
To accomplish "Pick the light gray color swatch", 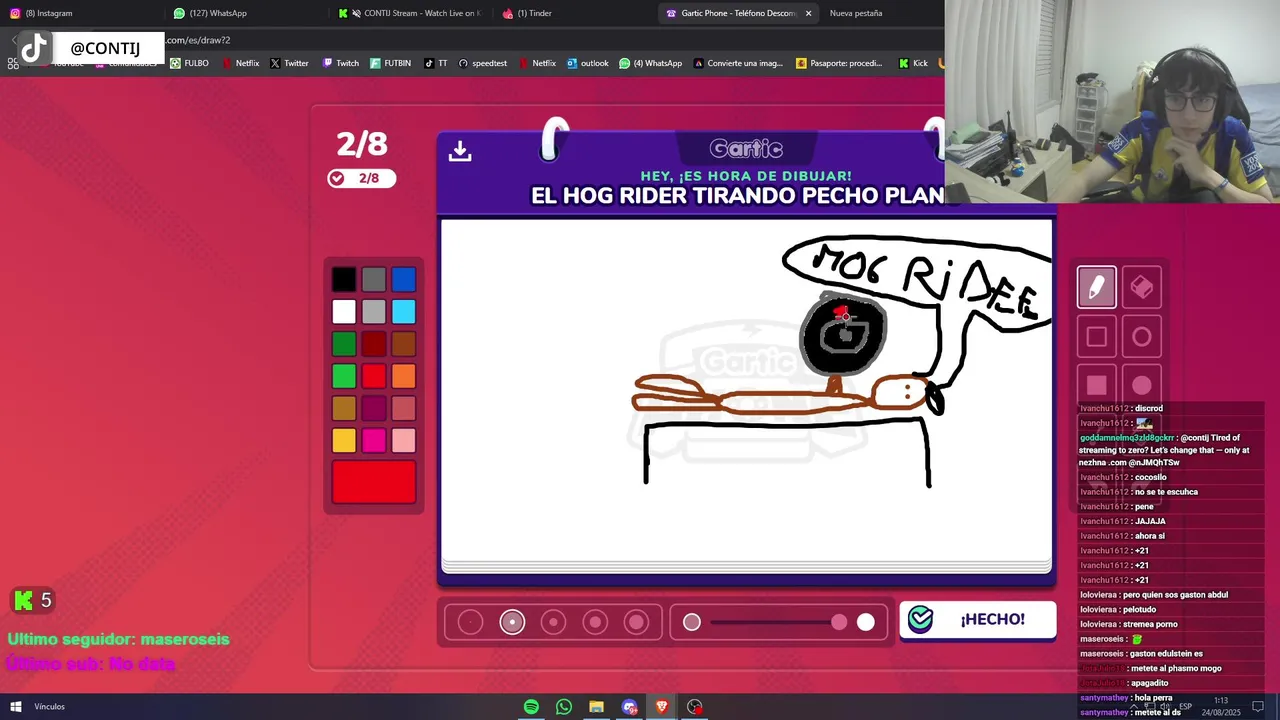I will point(373,312).
